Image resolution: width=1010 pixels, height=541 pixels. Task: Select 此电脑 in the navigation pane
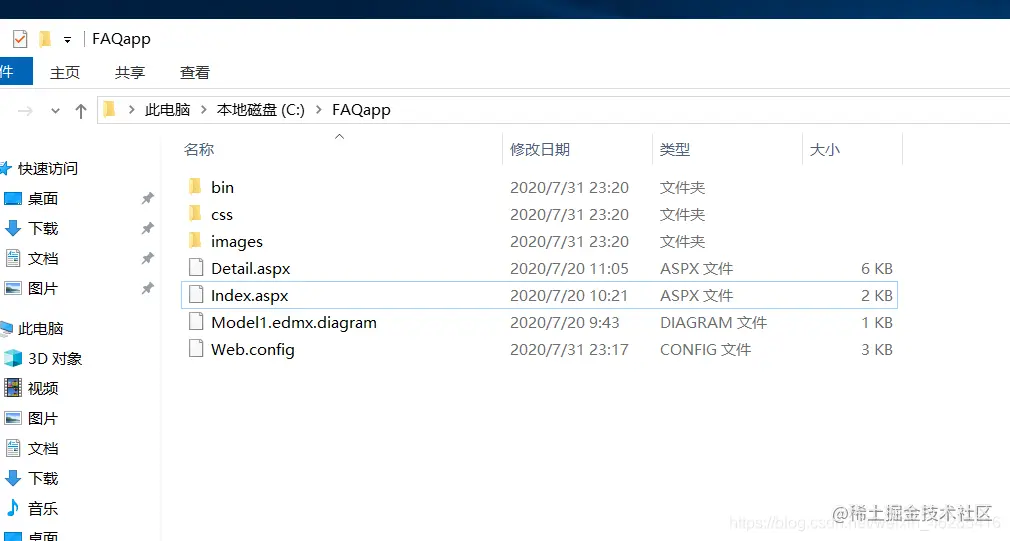[40, 328]
